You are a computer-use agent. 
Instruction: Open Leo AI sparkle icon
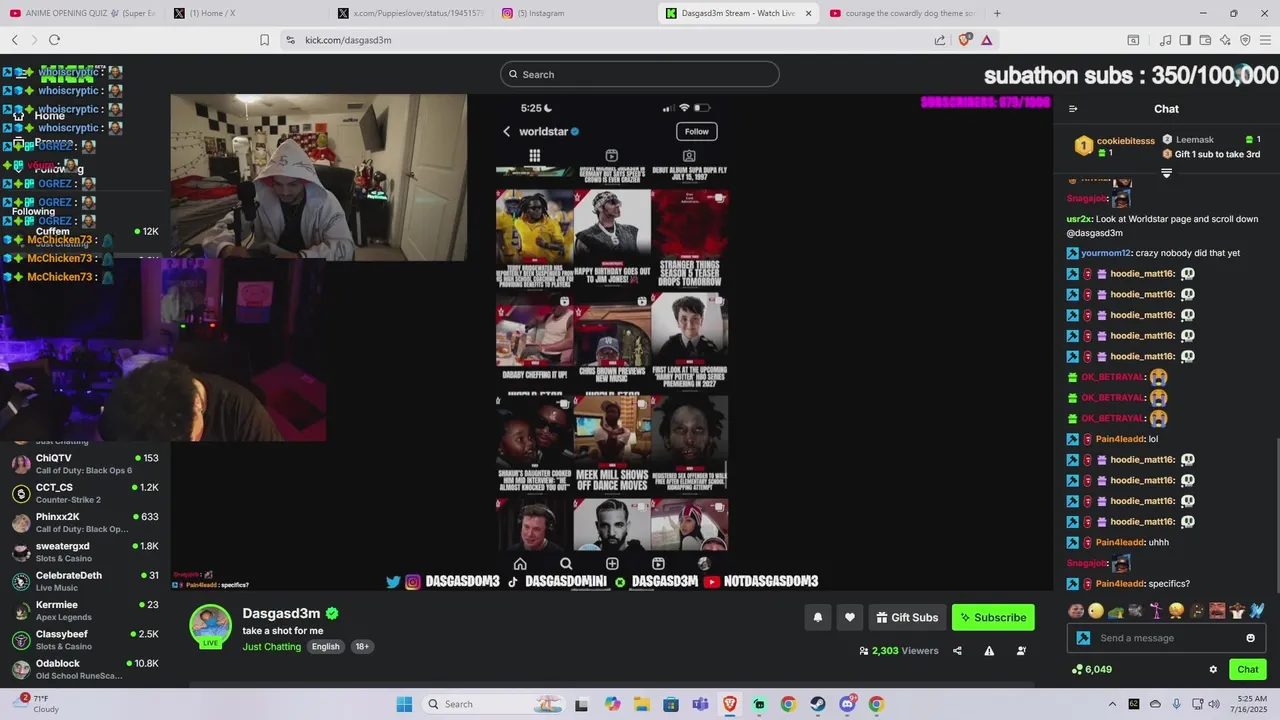click(x=1225, y=40)
